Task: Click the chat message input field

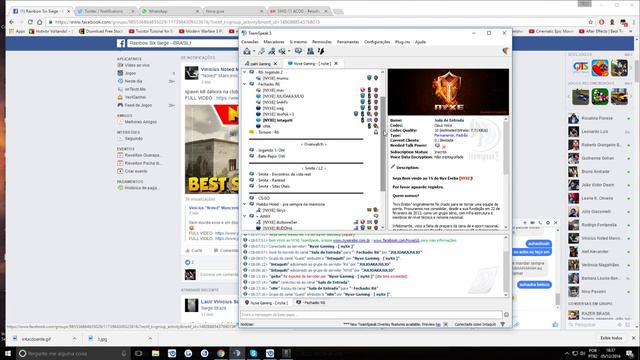Action: [371, 315]
